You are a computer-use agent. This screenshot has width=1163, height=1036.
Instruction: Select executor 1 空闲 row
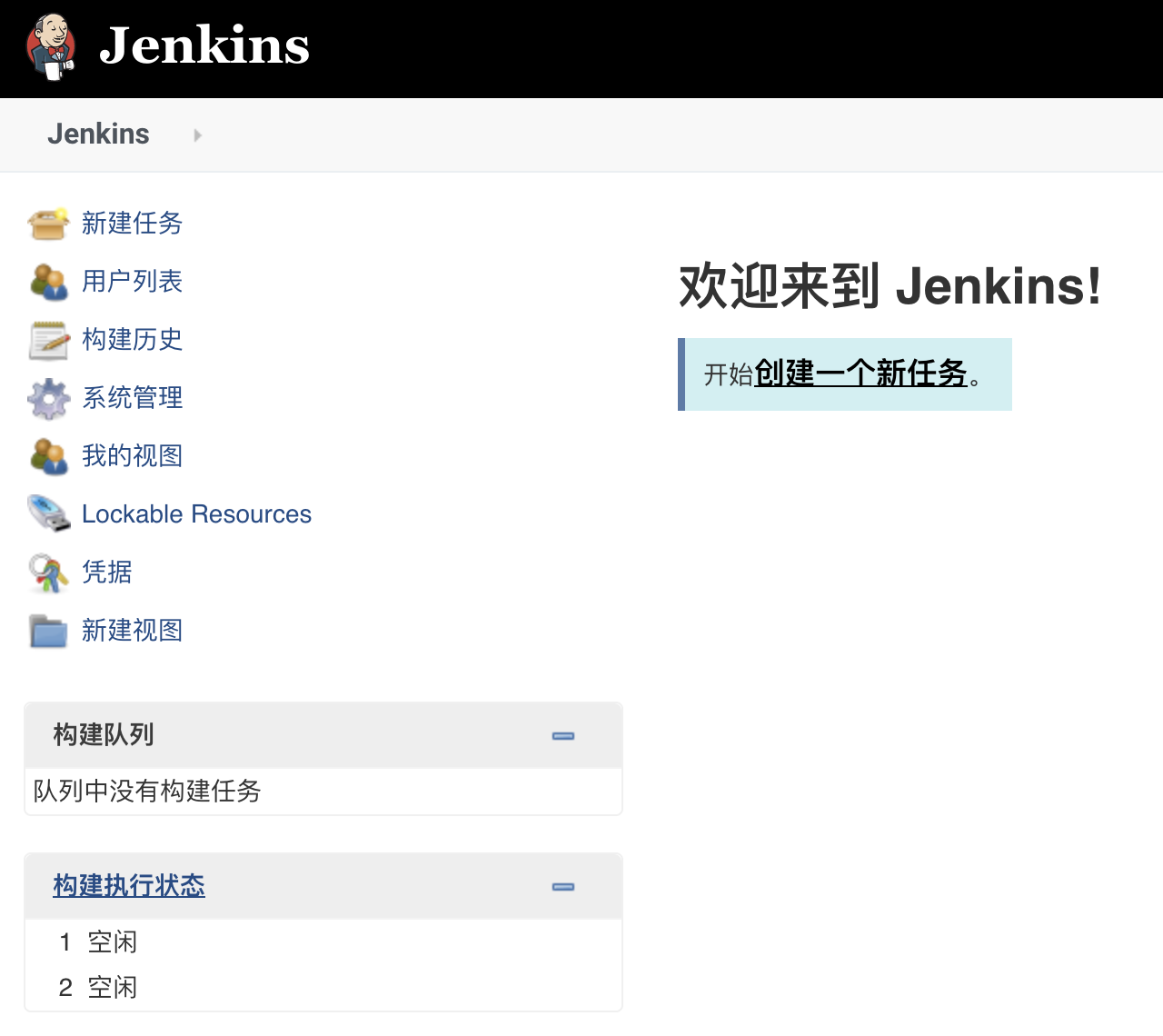tap(323, 942)
